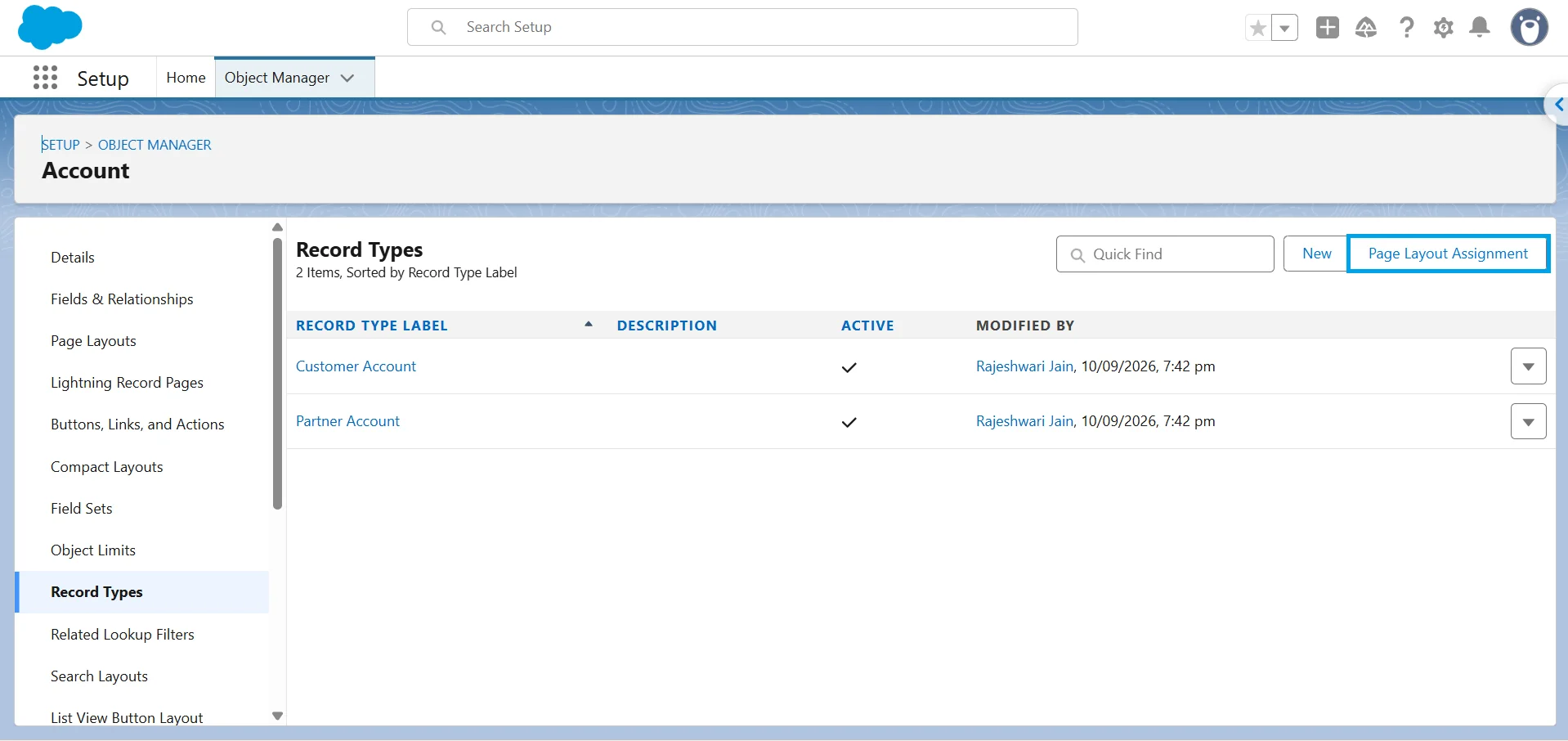Click the sidebar scroll down arrow
Image resolution: width=1568 pixels, height=741 pixels.
tap(277, 716)
